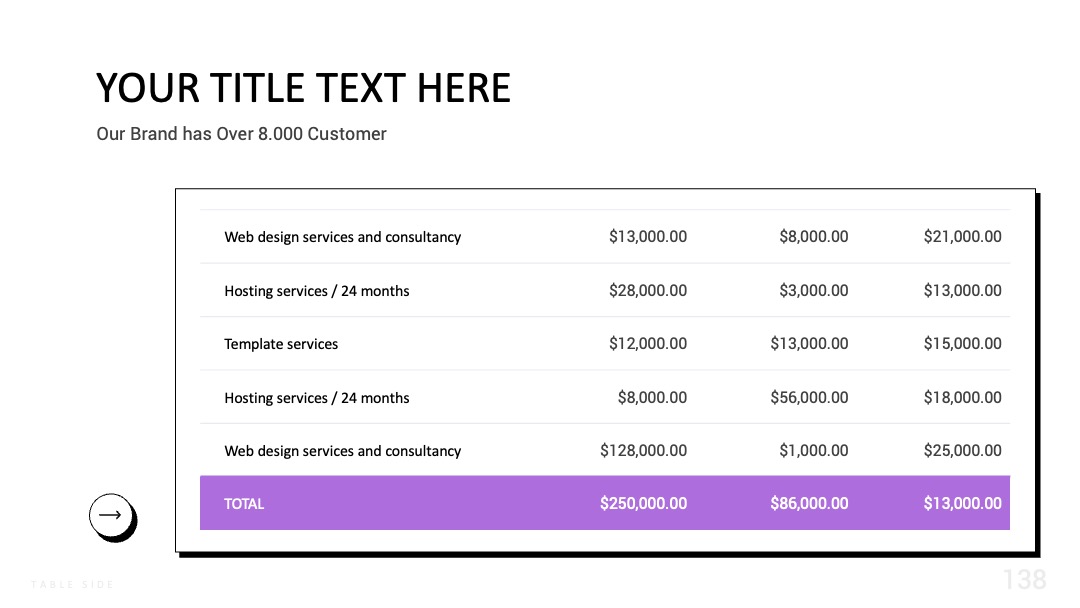
Task: Click the $12,000.00 Template services cell
Action: (x=647, y=343)
